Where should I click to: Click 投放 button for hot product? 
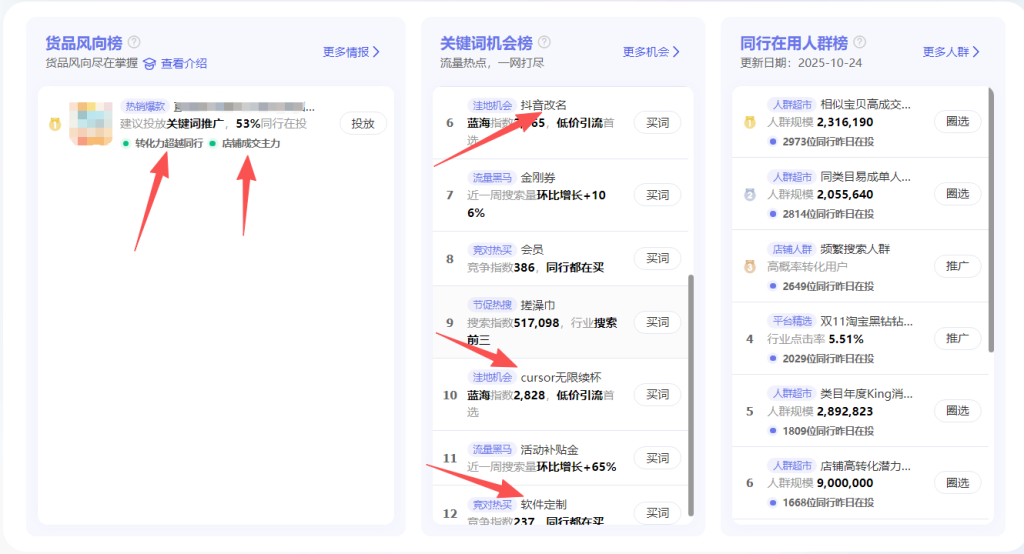point(362,123)
